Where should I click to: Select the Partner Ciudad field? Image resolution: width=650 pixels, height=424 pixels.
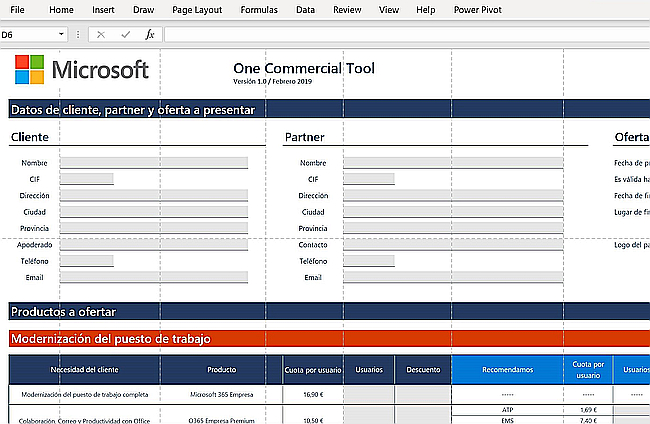(x=453, y=211)
